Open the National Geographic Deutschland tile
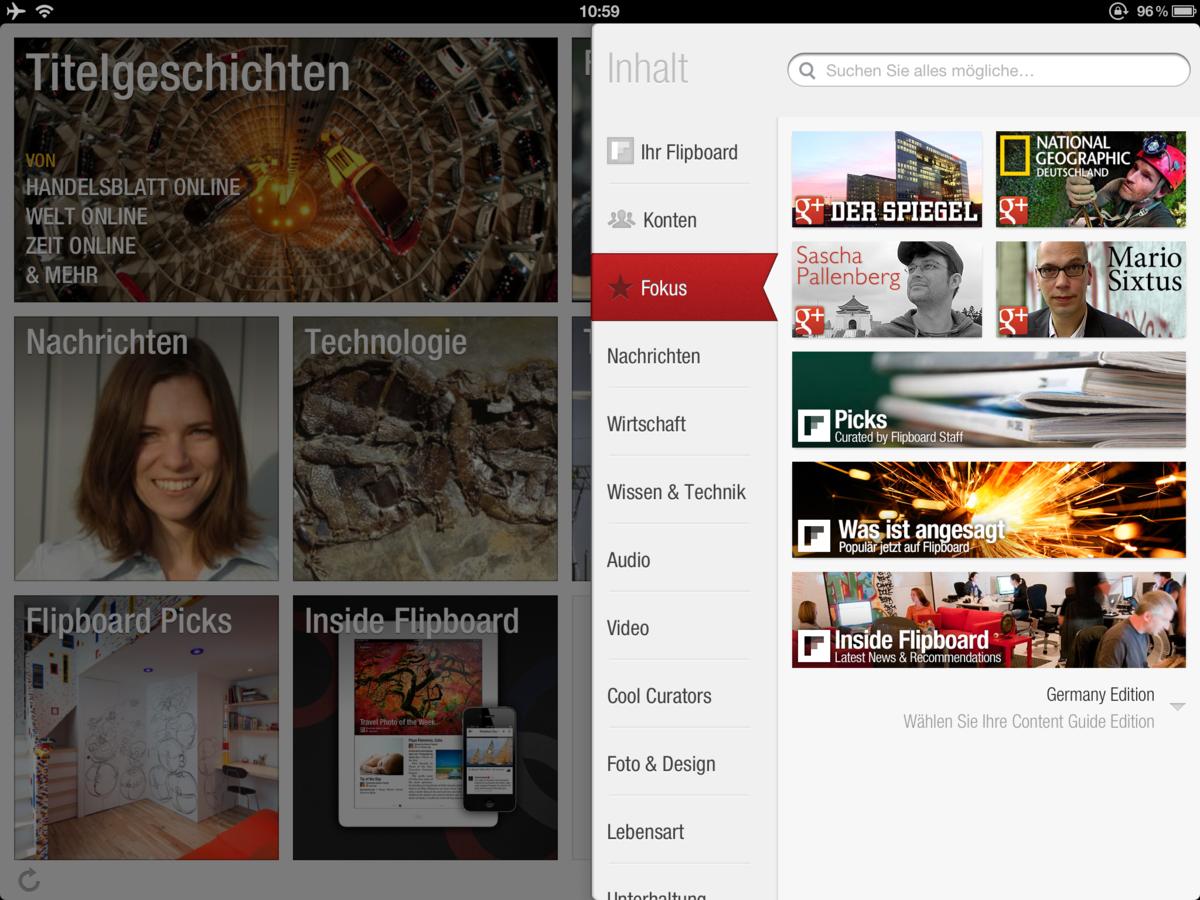The image size is (1200, 900). [x=1091, y=179]
